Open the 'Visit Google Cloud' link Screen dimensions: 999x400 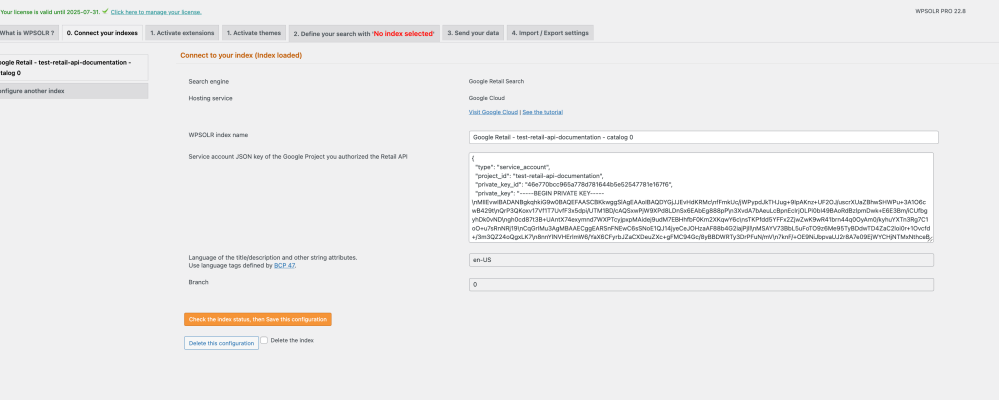click(x=493, y=112)
